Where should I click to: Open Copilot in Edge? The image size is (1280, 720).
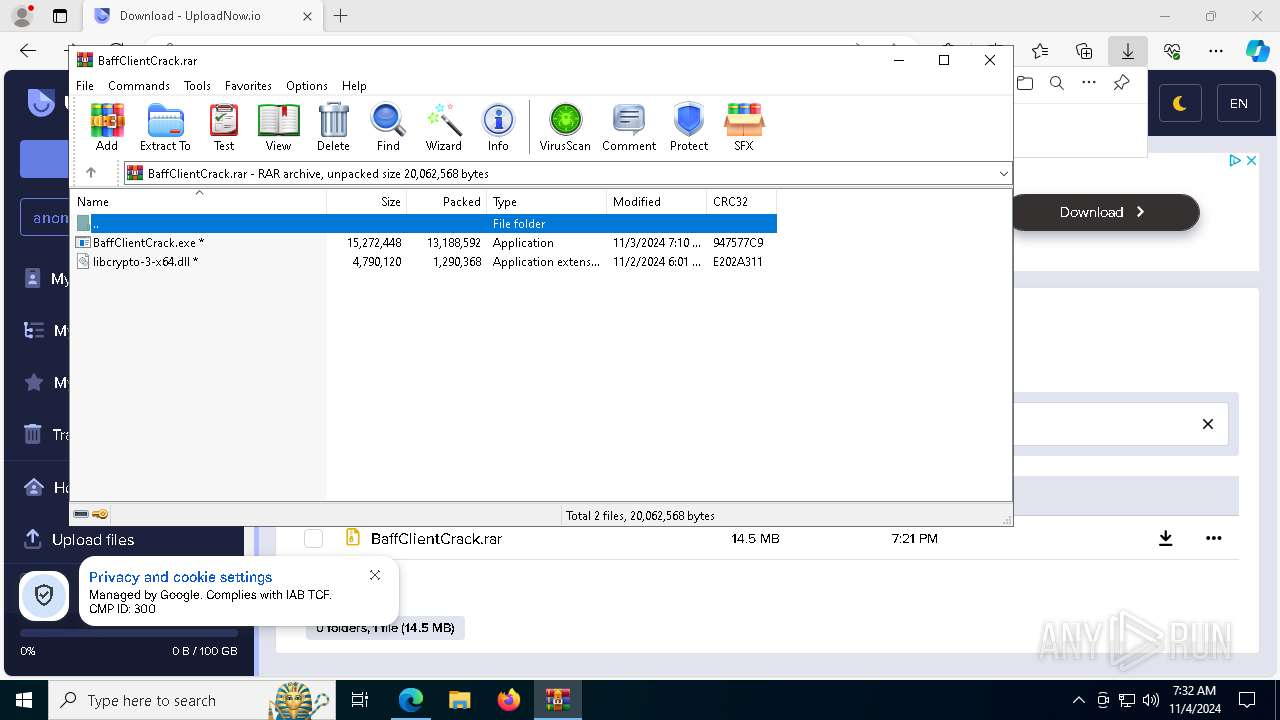(x=1258, y=51)
